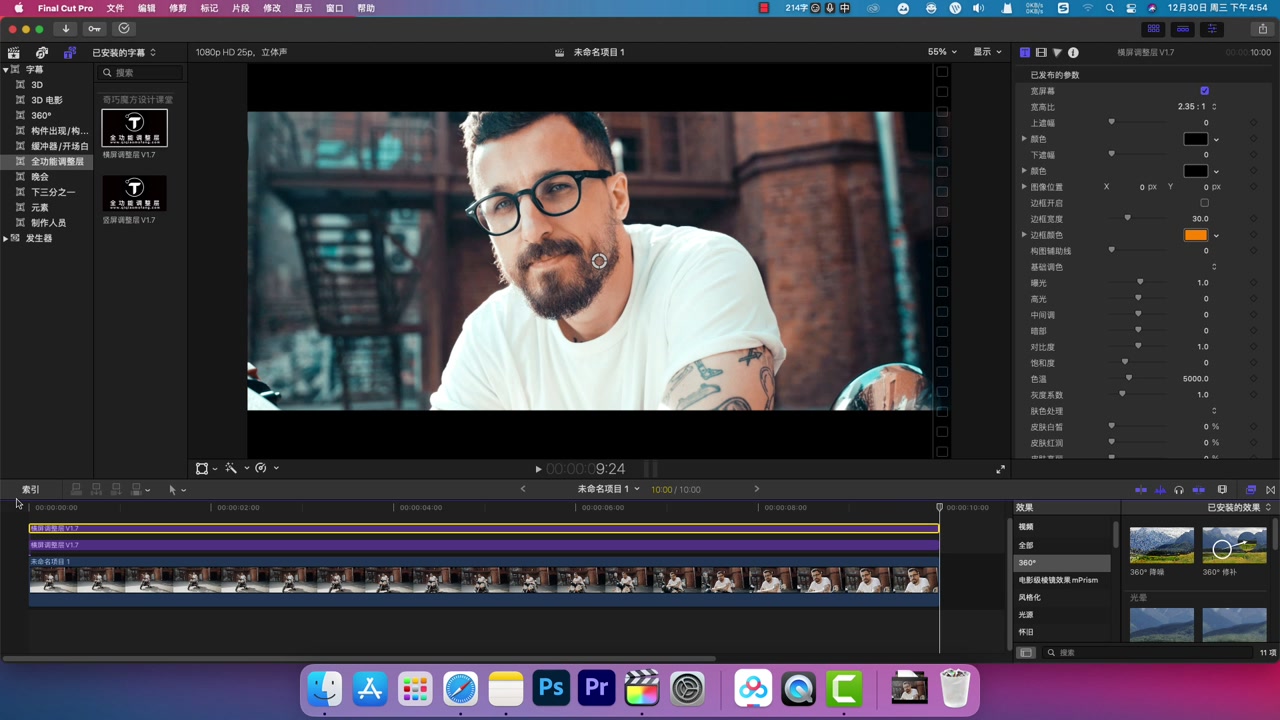
Task: Expand the 图像位置 parameter
Action: (1024, 187)
